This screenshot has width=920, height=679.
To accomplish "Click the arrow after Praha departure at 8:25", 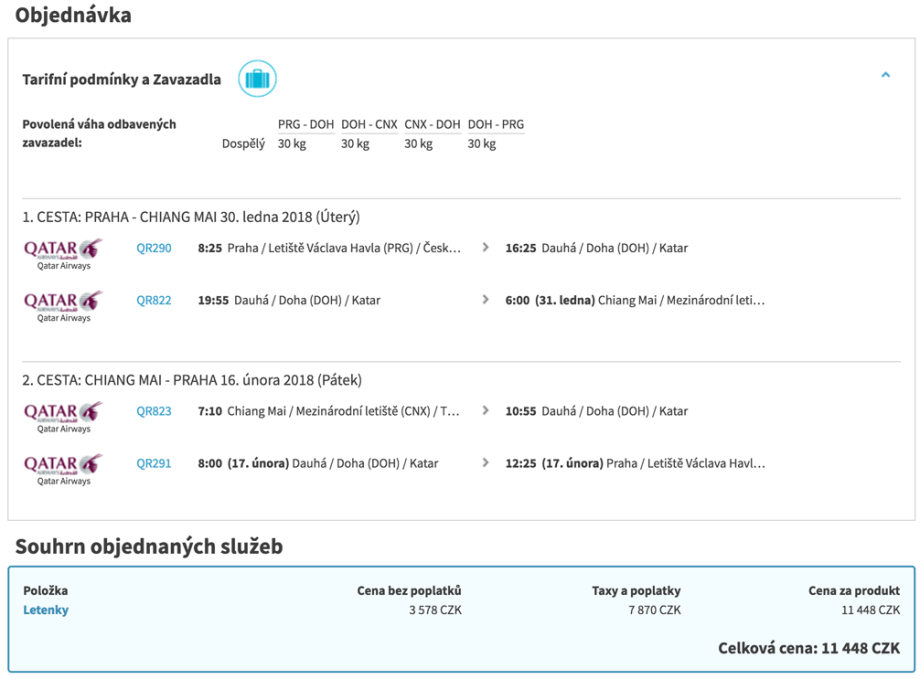I will tap(486, 247).
